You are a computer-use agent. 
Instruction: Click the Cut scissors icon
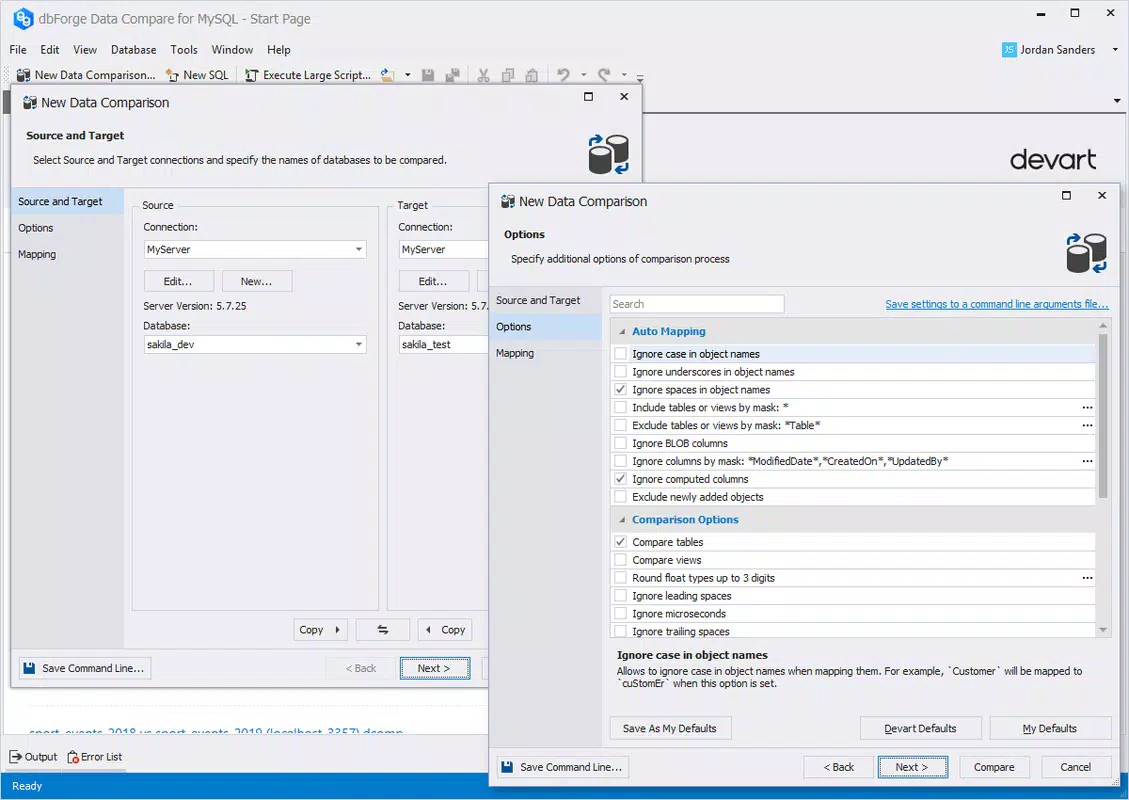tap(483, 75)
